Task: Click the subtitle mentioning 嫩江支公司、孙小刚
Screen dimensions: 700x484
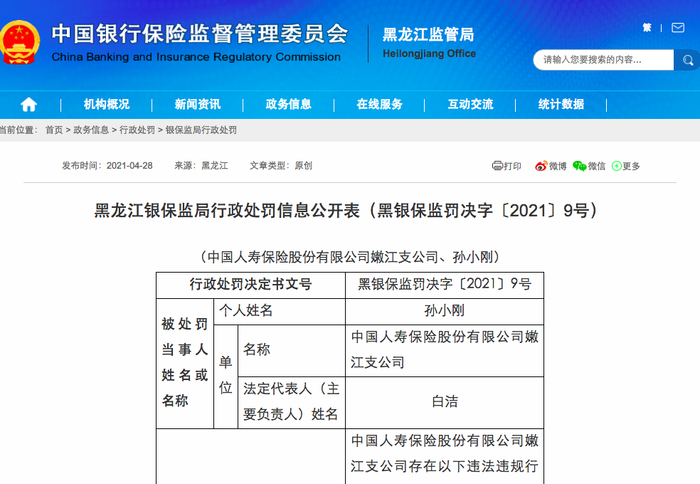Action: (350, 257)
